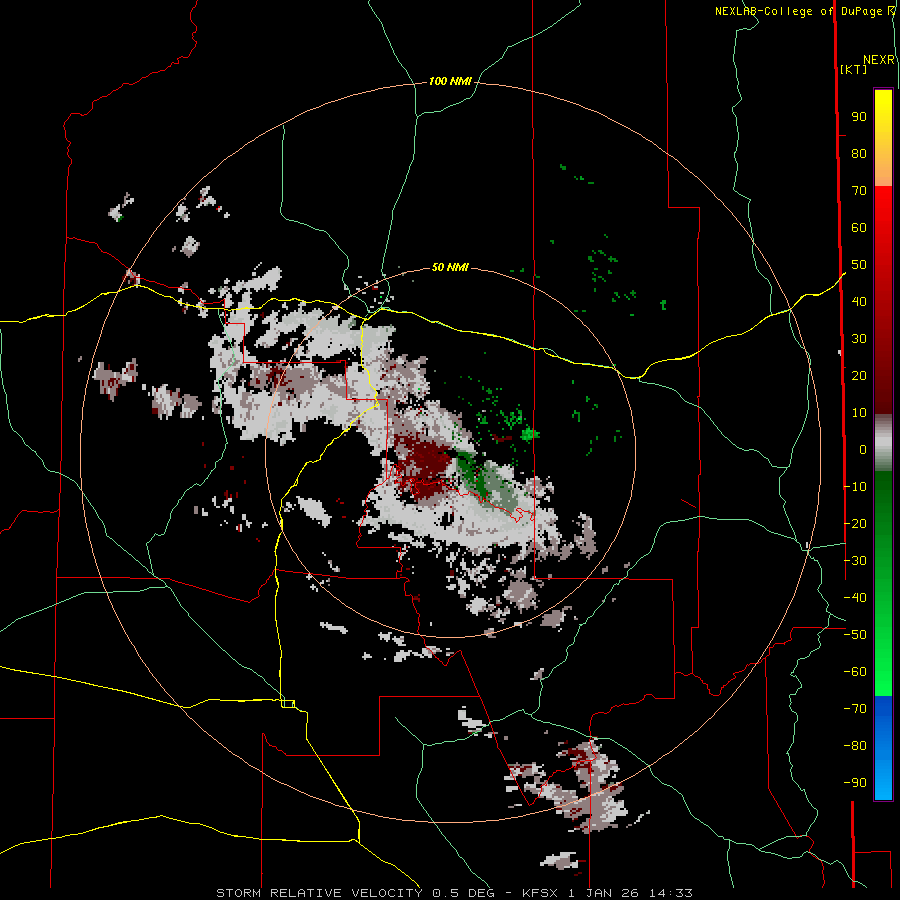This screenshot has height=900, width=900.
Task: Click the -20 scale value
Action: coord(855,524)
